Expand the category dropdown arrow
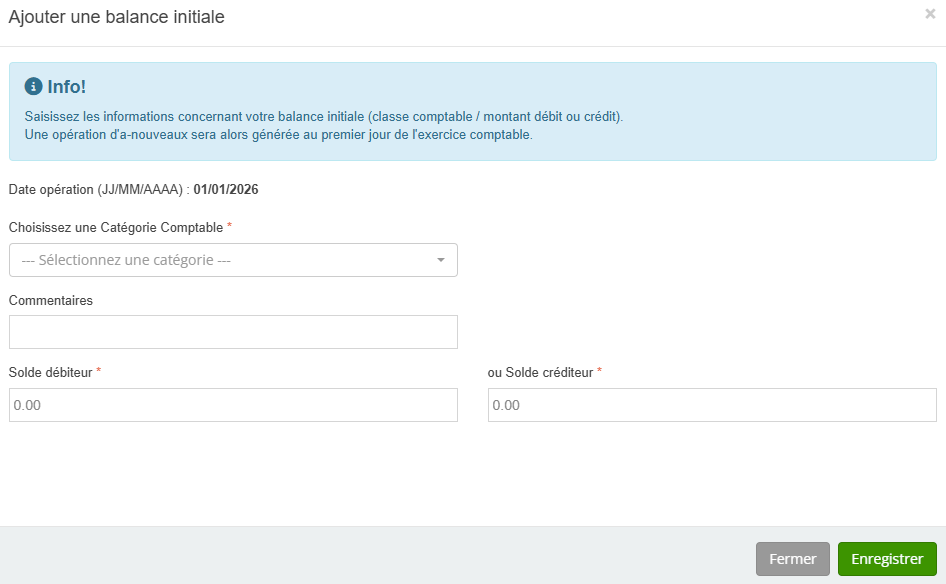This screenshot has width=946, height=584. (441, 260)
